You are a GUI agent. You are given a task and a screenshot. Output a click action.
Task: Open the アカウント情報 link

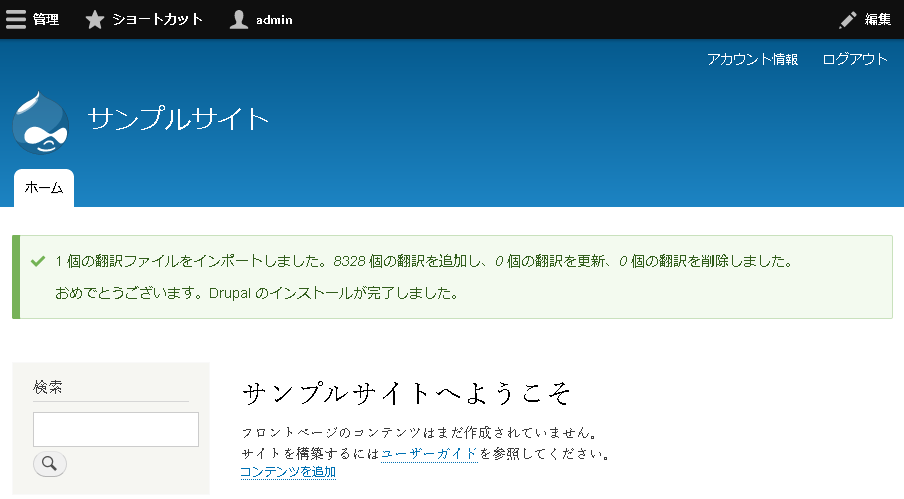pyautogui.click(x=752, y=59)
